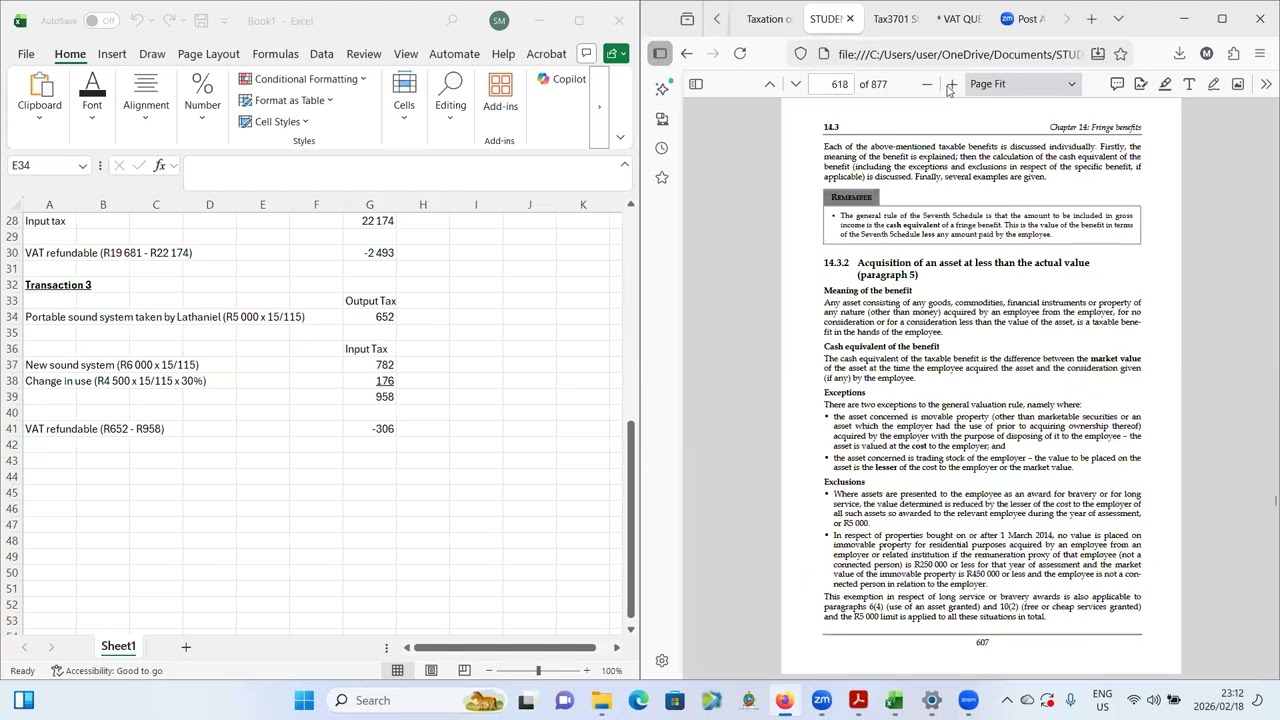
Task: Switch to the Formulas ribbon tab
Action: pos(275,54)
